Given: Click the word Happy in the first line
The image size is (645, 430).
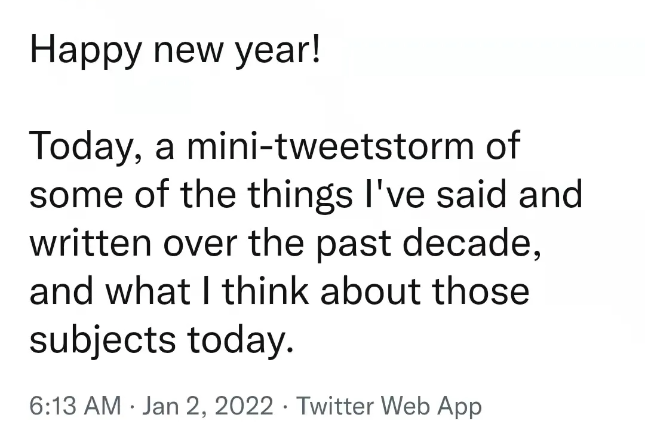Looking at the screenshot, I should coord(86,50).
